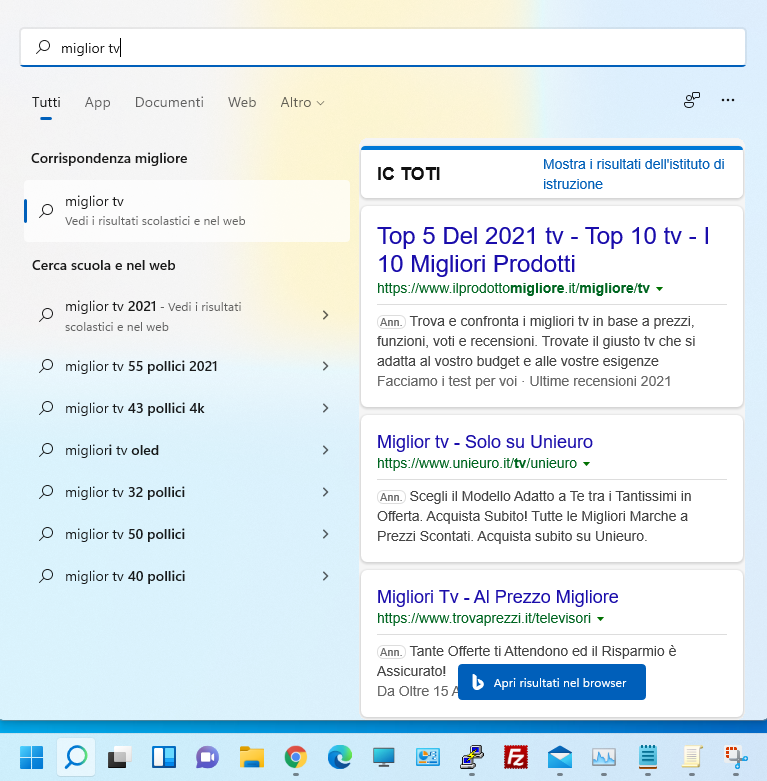Click the Task View taskbar icon
This screenshot has height=781, width=767.
click(x=119, y=756)
